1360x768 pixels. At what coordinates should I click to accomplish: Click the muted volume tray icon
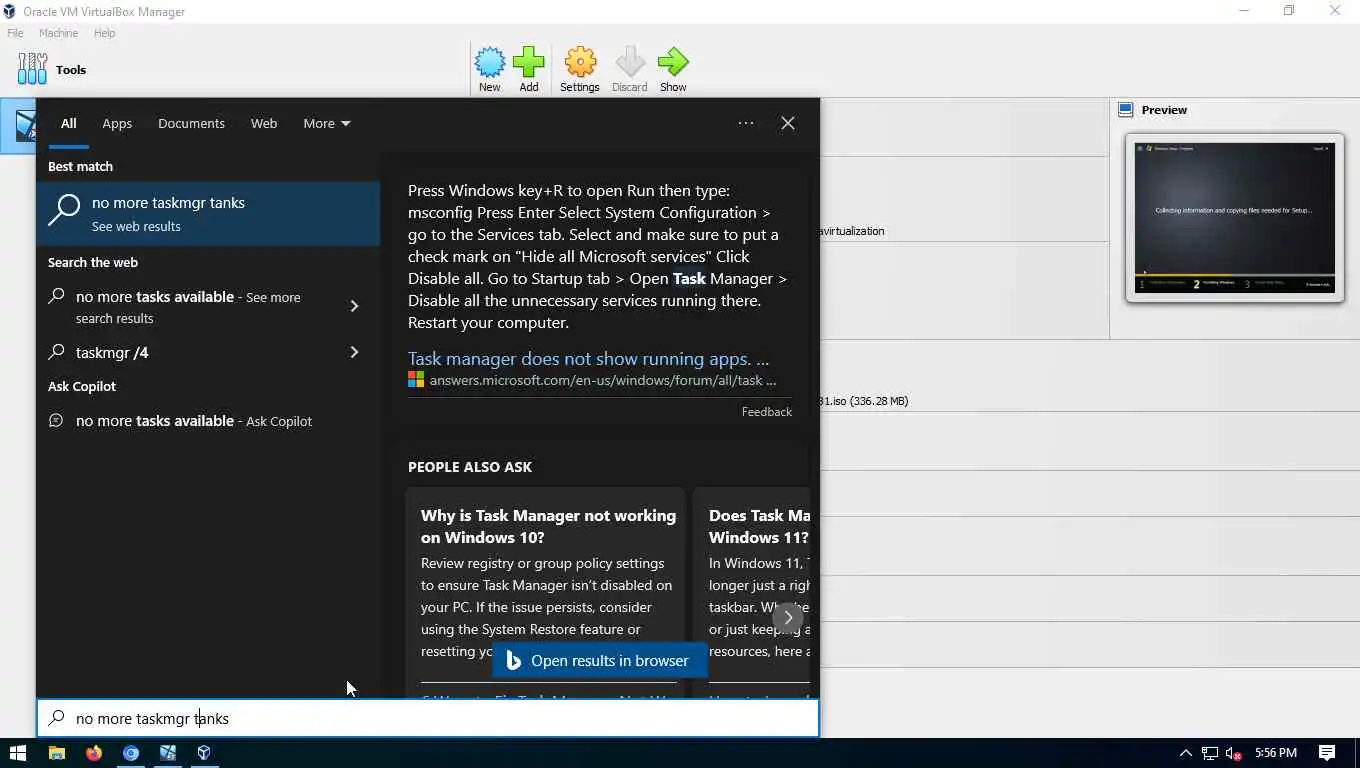(1234, 753)
